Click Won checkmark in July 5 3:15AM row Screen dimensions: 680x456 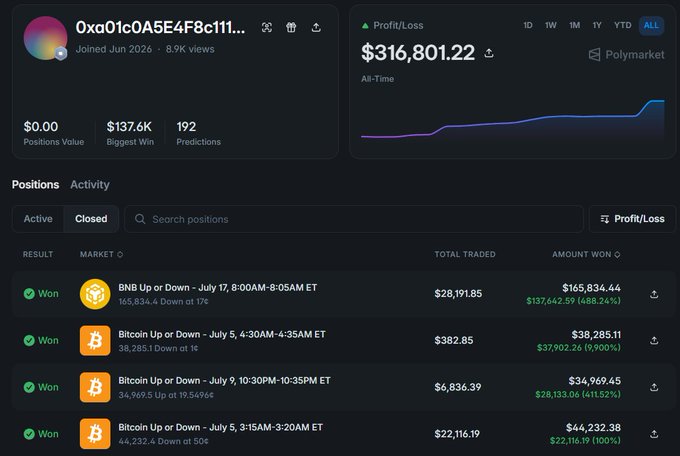(29, 434)
